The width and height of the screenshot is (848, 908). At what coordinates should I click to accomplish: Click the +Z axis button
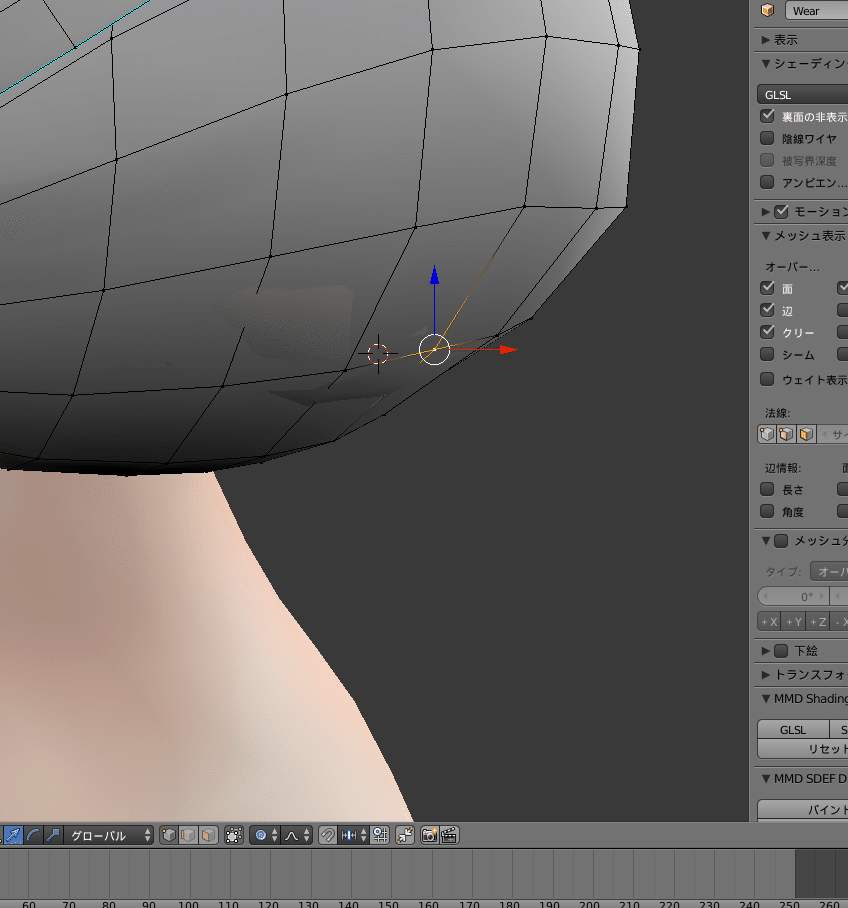818,622
